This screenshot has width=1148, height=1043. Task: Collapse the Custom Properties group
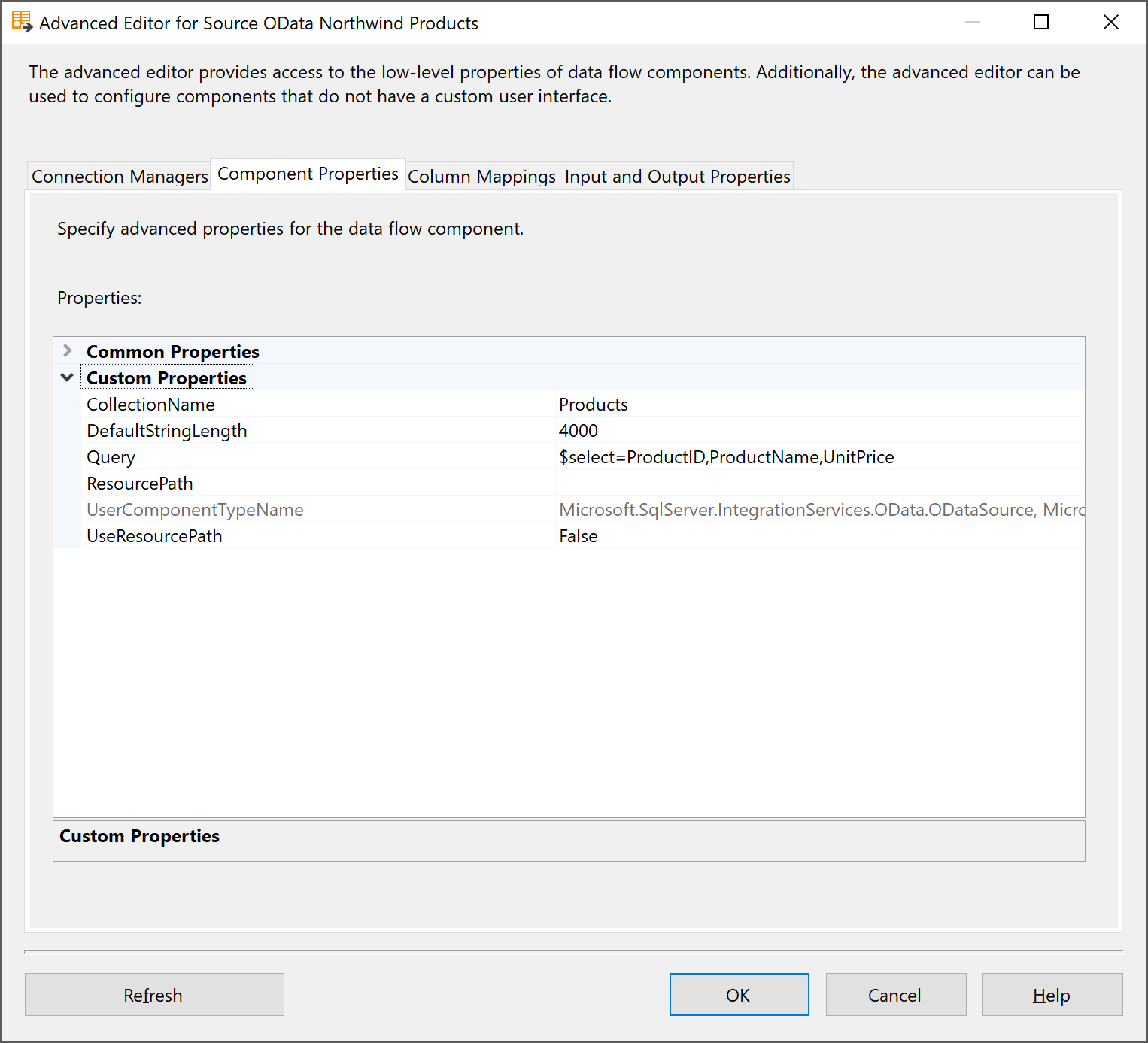pos(68,377)
